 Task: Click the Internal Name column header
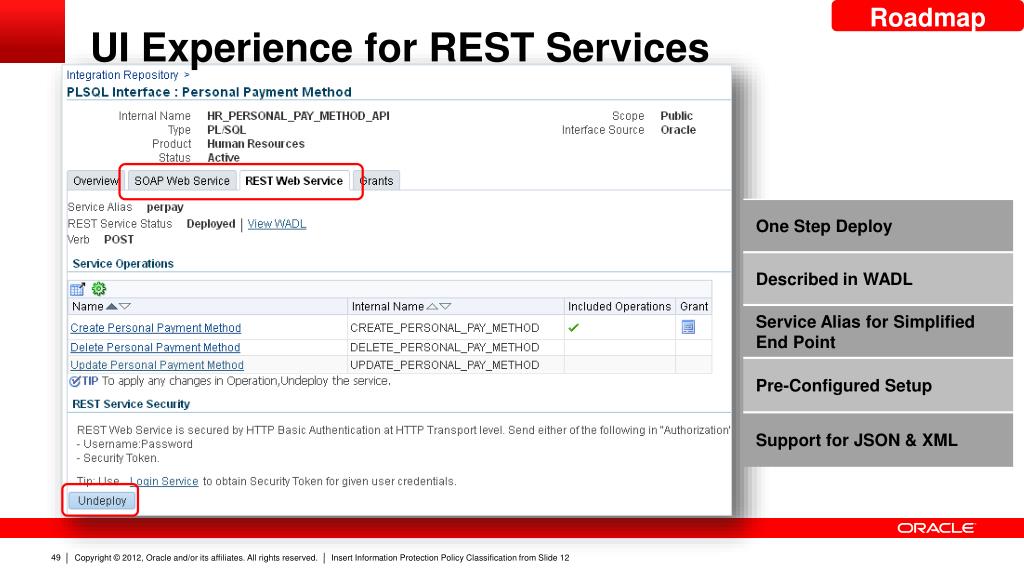pos(388,306)
